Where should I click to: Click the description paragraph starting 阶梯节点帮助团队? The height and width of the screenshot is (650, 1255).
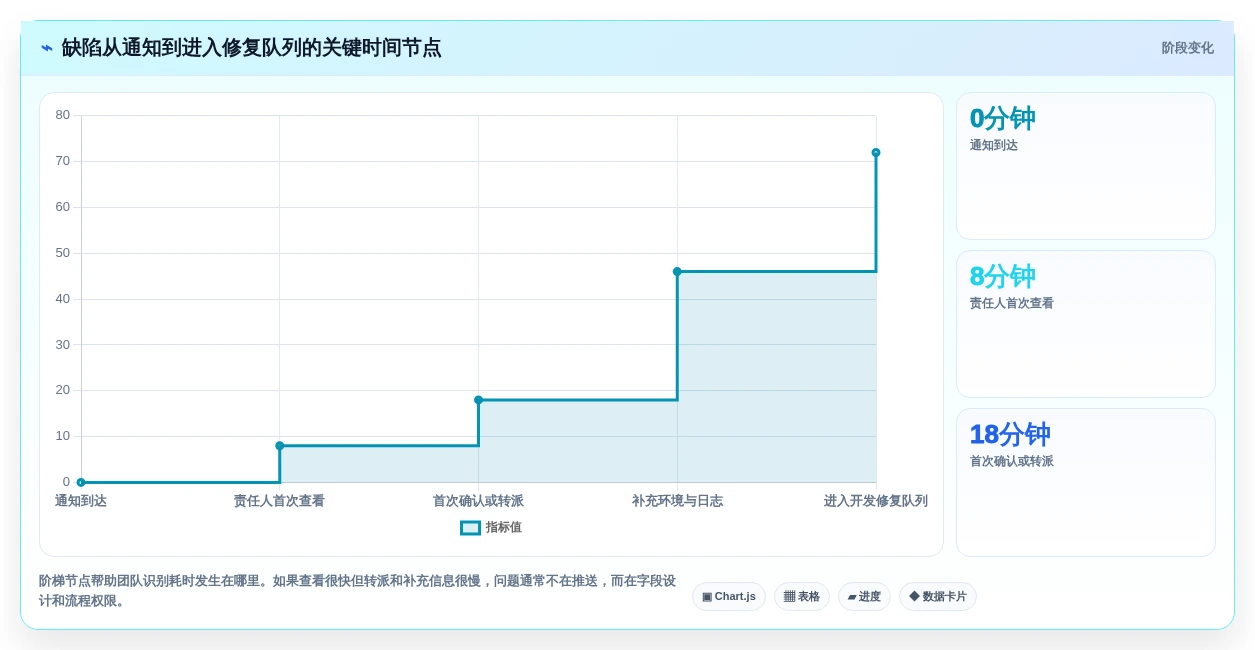(357, 591)
